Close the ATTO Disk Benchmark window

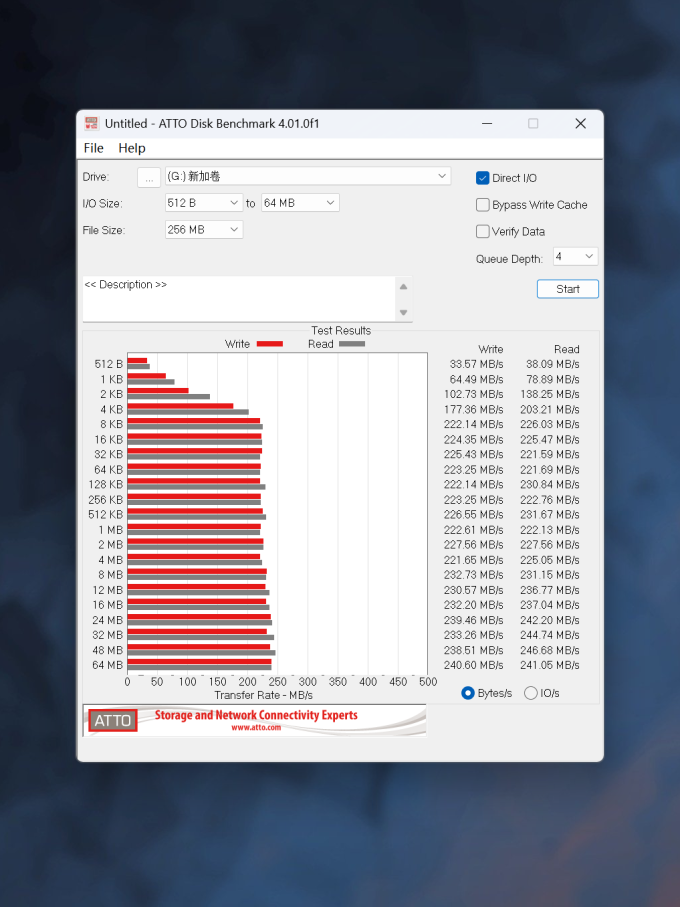tap(581, 123)
